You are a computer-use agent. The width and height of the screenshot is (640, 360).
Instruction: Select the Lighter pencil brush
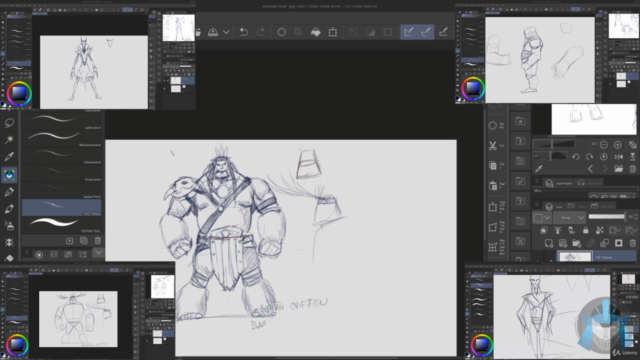click(x=62, y=121)
